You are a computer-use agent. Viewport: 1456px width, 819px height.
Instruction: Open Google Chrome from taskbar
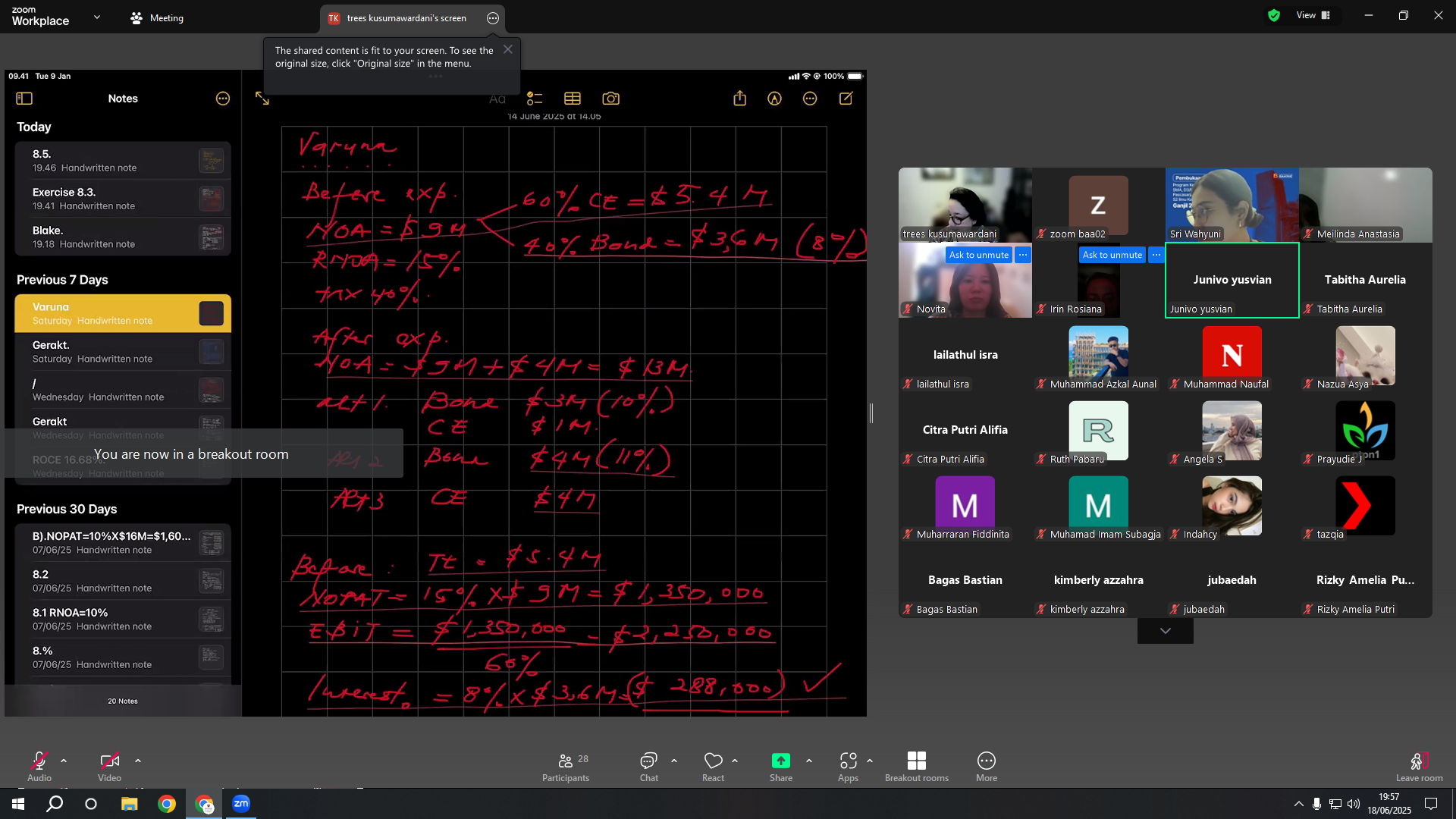pos(167,804)
